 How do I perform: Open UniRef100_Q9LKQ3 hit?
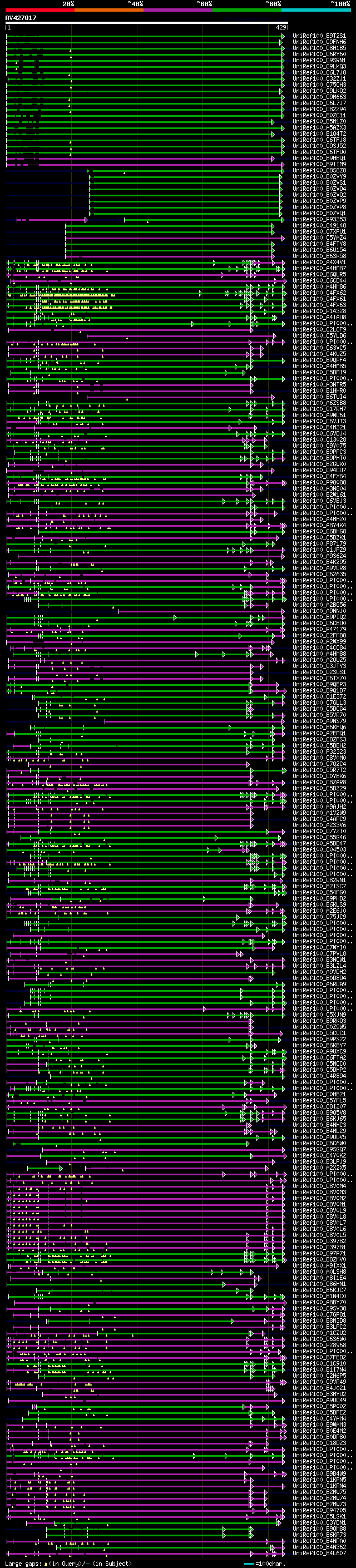click(x=319, y=66)
